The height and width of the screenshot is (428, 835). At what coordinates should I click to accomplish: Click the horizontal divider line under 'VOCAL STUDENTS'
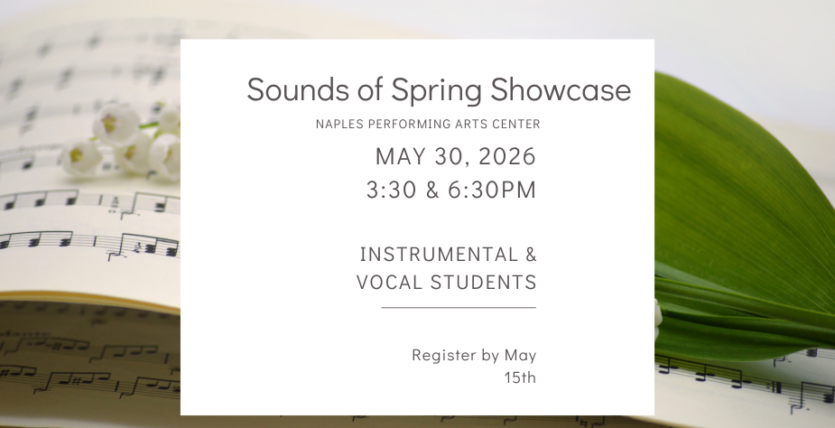(458, 308)
